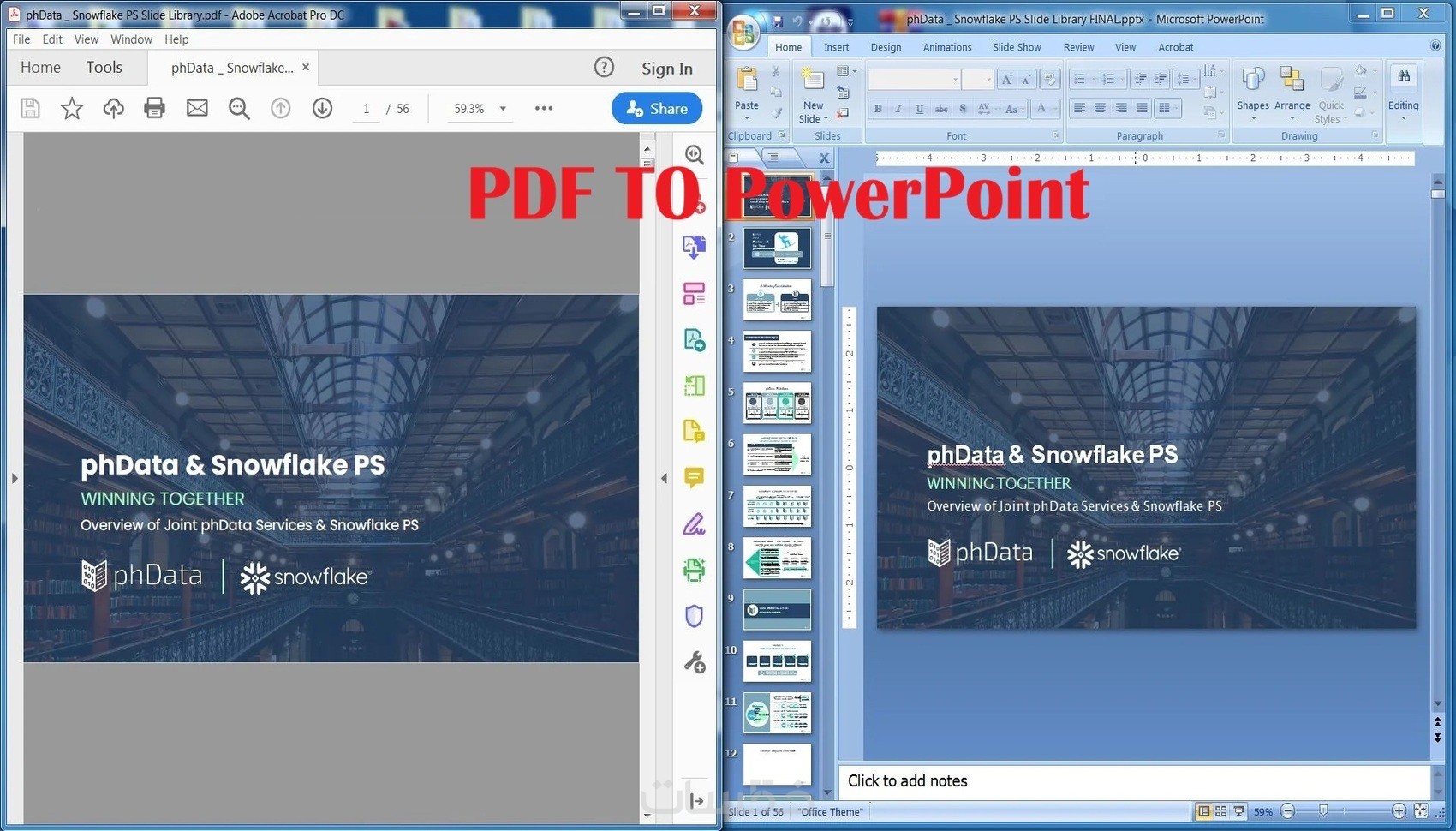The image size is (1456, 831).
Task: Open the Enhance Scans tool in Acrobat sidebar
Action: pyautogui.click(x=694, y=570)
